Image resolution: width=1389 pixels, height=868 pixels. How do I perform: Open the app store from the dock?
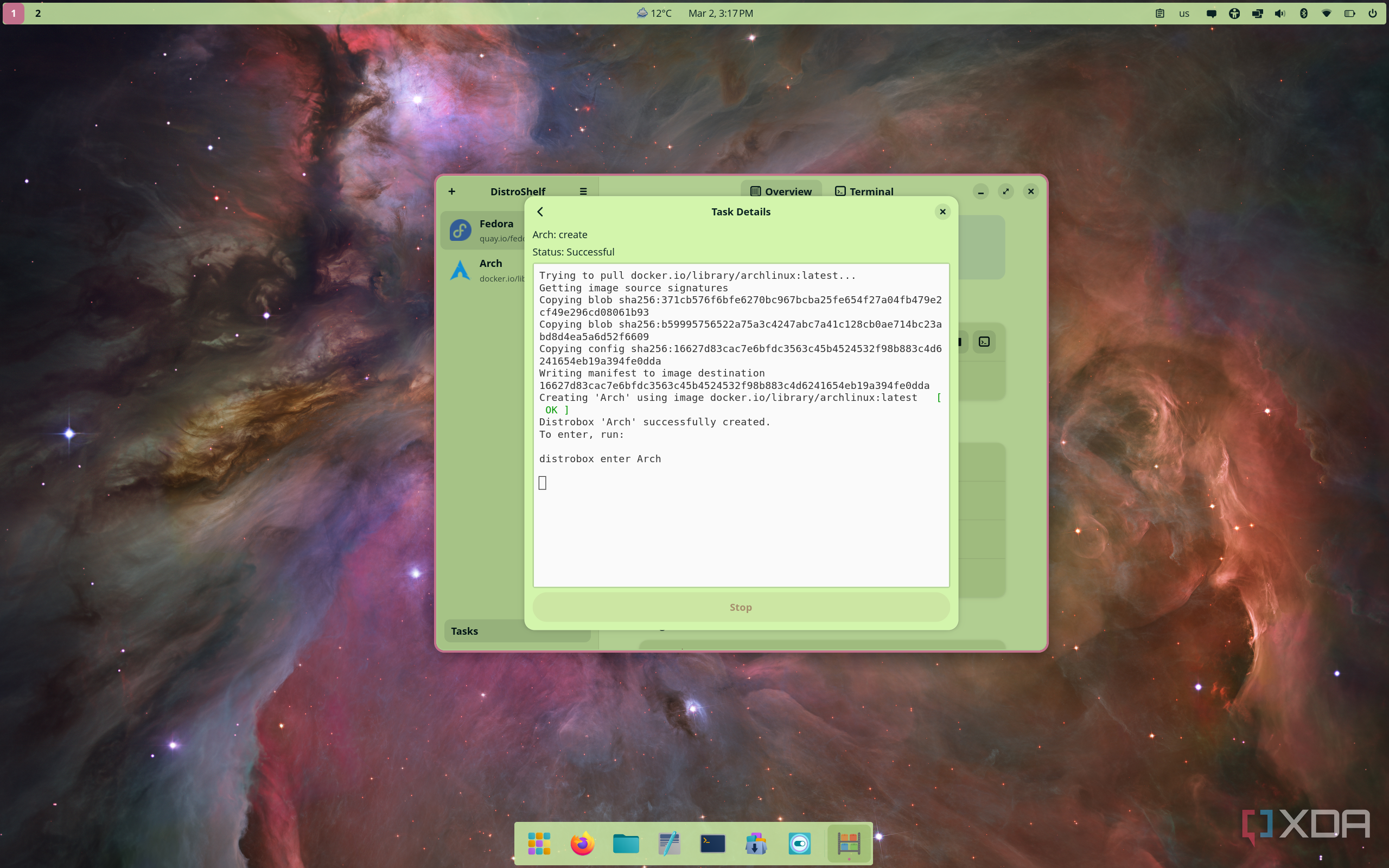(x=756, y=843)
